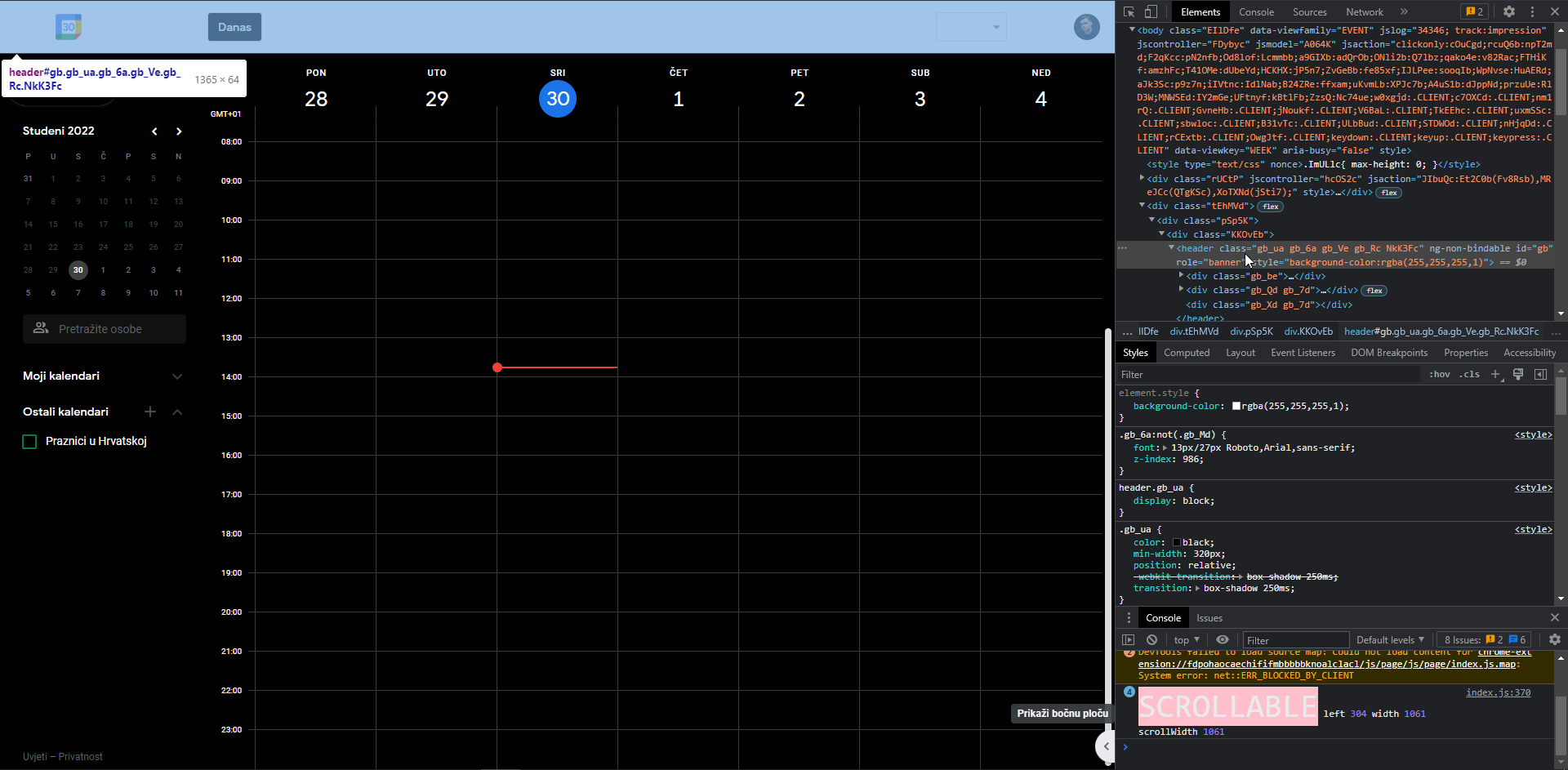This screenshot has width=1568, height=770.
Task: Go to previous month in mini calendar
Action: (154, 131)
